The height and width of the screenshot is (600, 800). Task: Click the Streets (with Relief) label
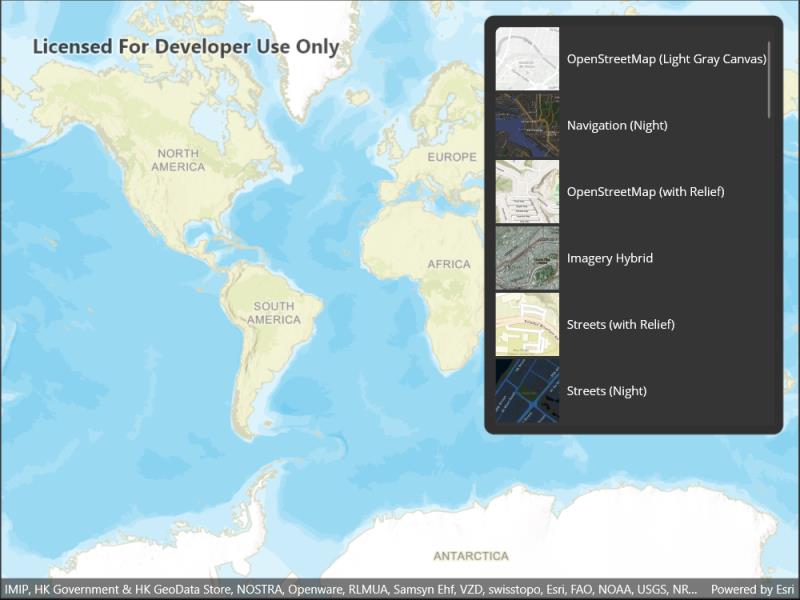620,324
